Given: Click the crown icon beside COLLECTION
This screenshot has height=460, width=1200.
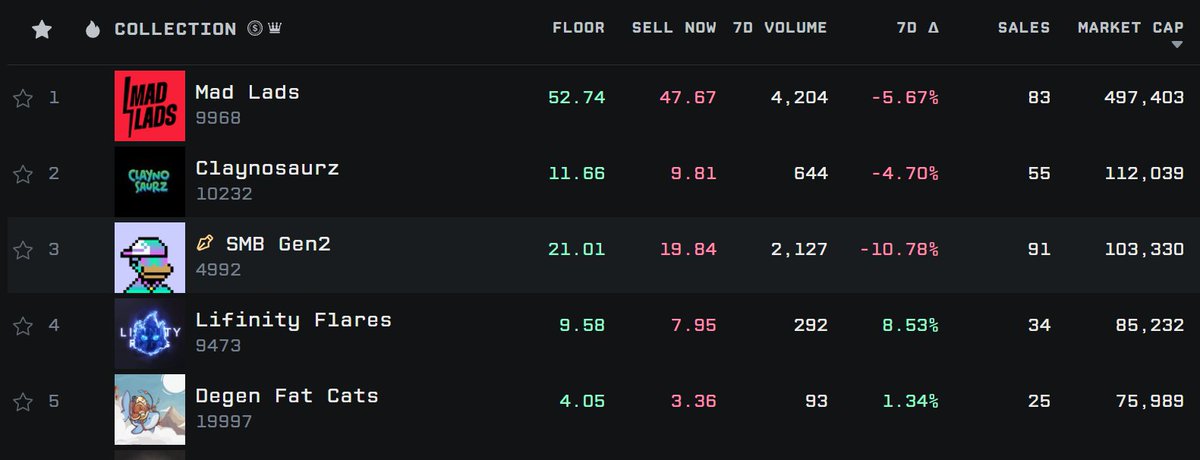Looking at the screenshot, I should pos(274,29).
